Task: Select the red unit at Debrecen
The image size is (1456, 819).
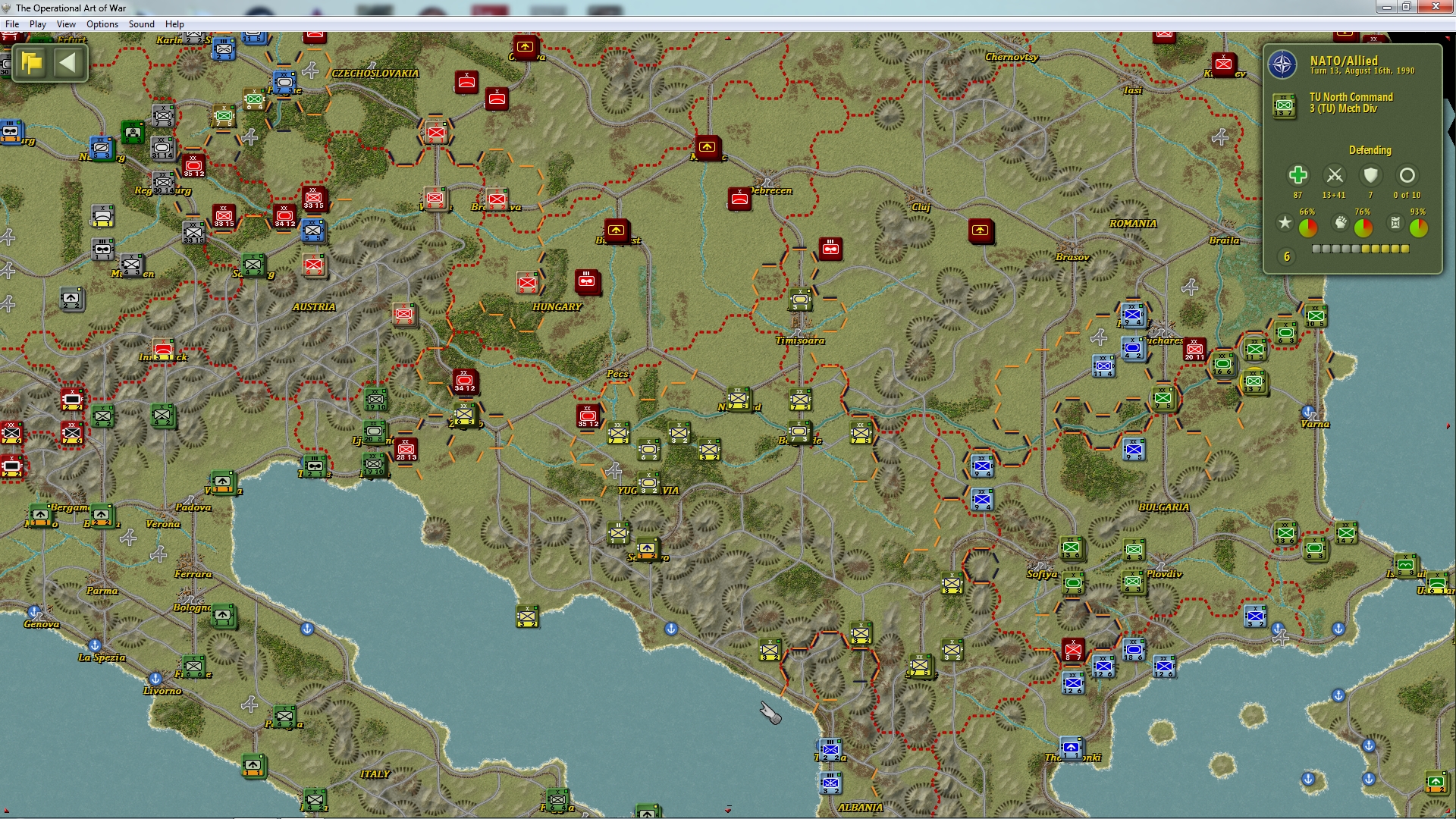Action: click(739, 199)
